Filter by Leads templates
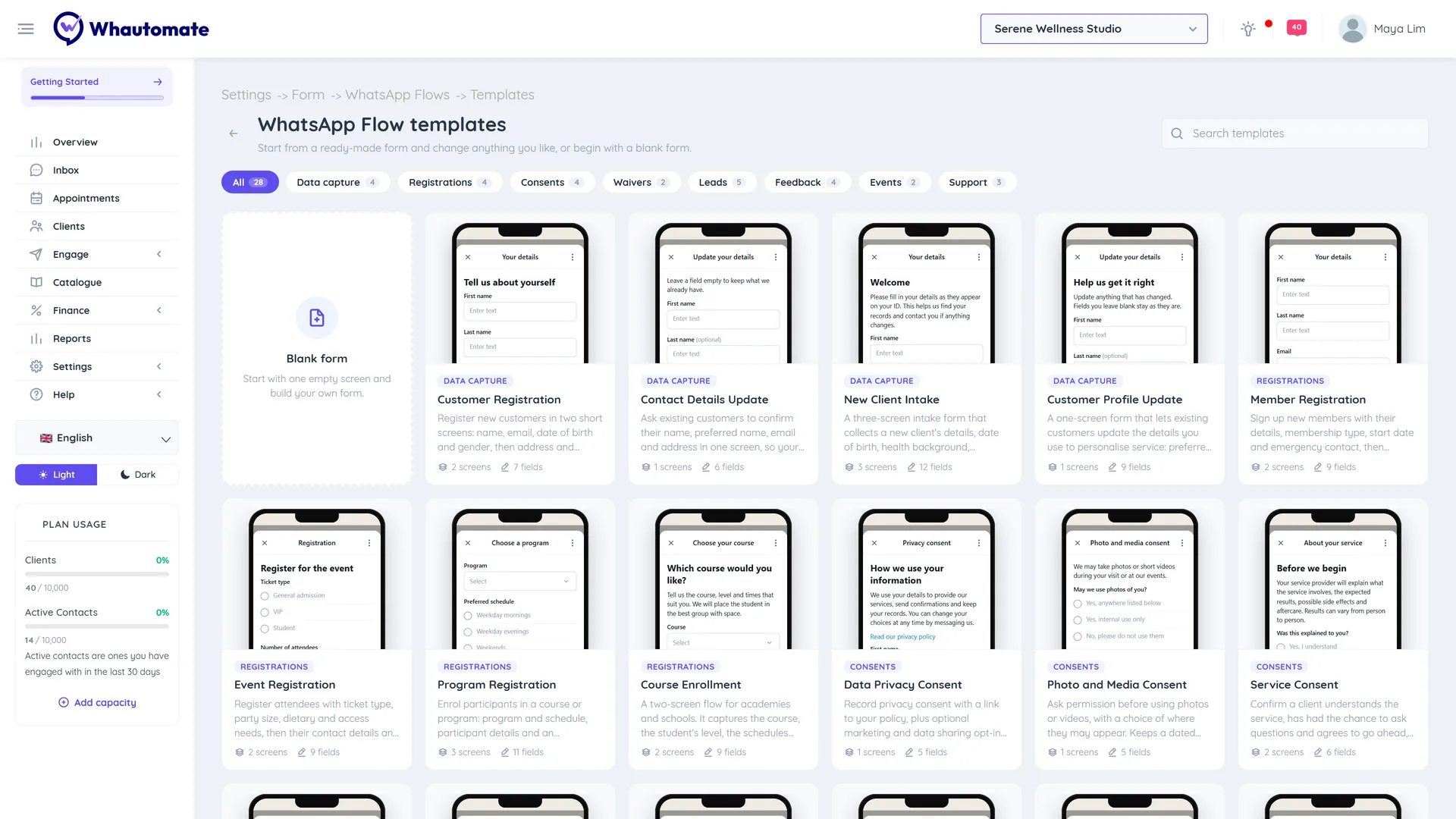 [x=722, y=182]
